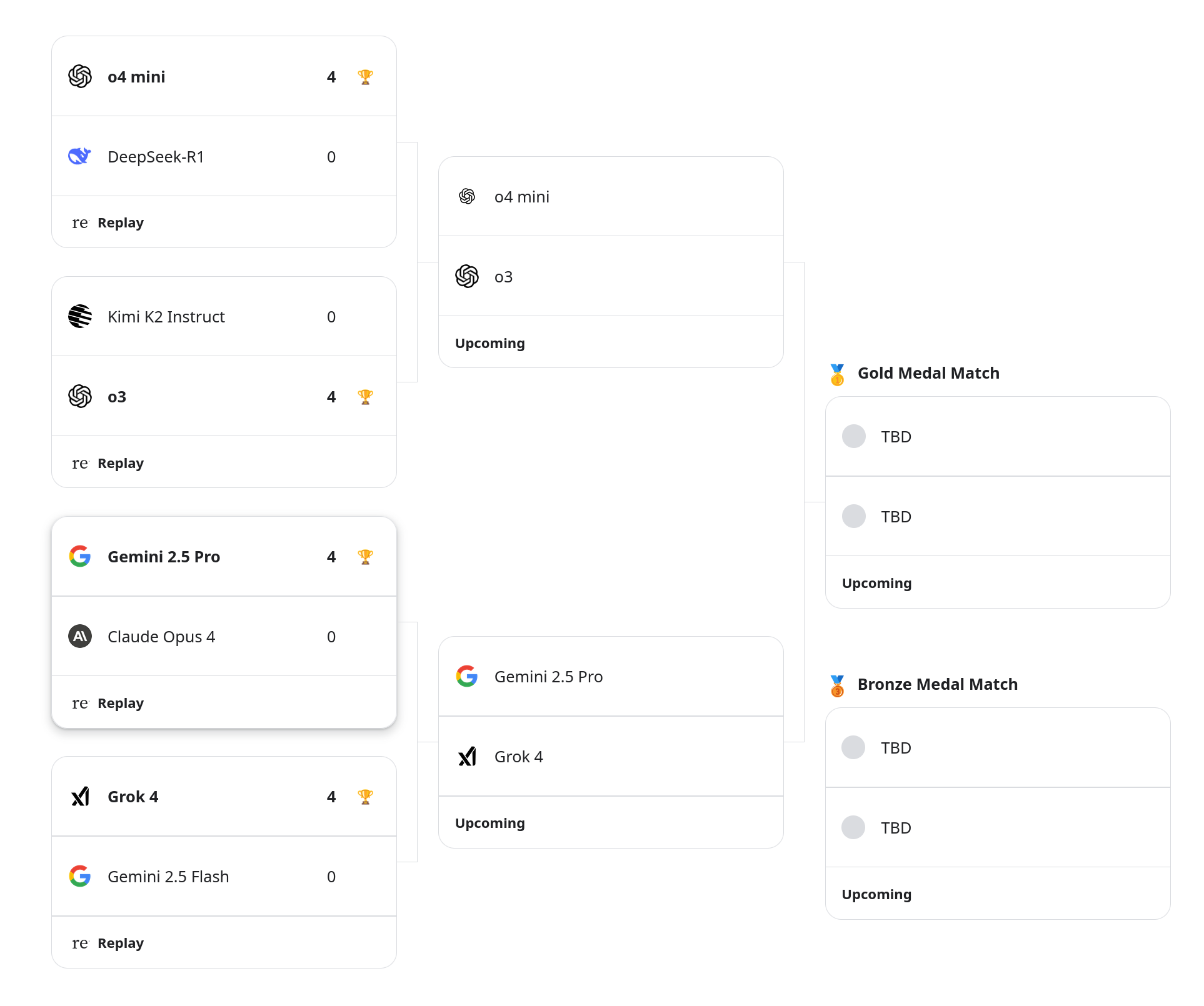Click the xAI logo beside Grok 4 semifinal entry
The height and width of the screenshot is (1006, 1204).
coord(467,757)
